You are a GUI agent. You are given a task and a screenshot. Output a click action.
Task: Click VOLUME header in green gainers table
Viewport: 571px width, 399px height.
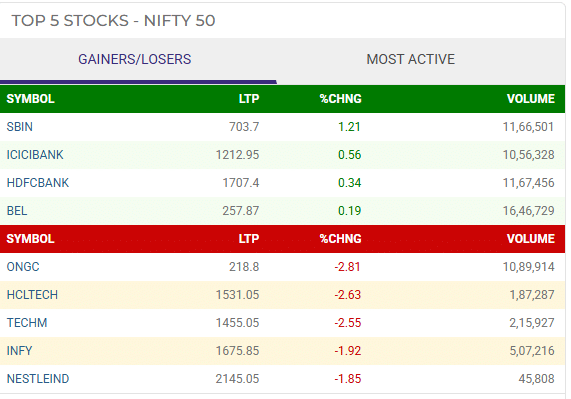(531, 99)
